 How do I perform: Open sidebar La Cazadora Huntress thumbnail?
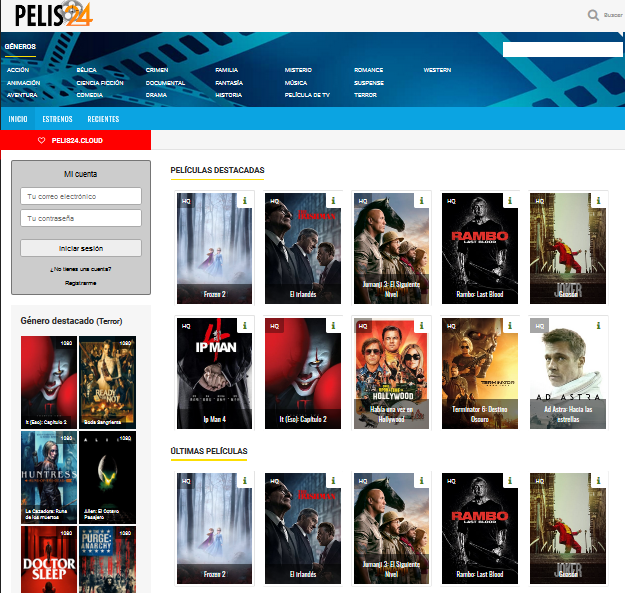[49, 477]
